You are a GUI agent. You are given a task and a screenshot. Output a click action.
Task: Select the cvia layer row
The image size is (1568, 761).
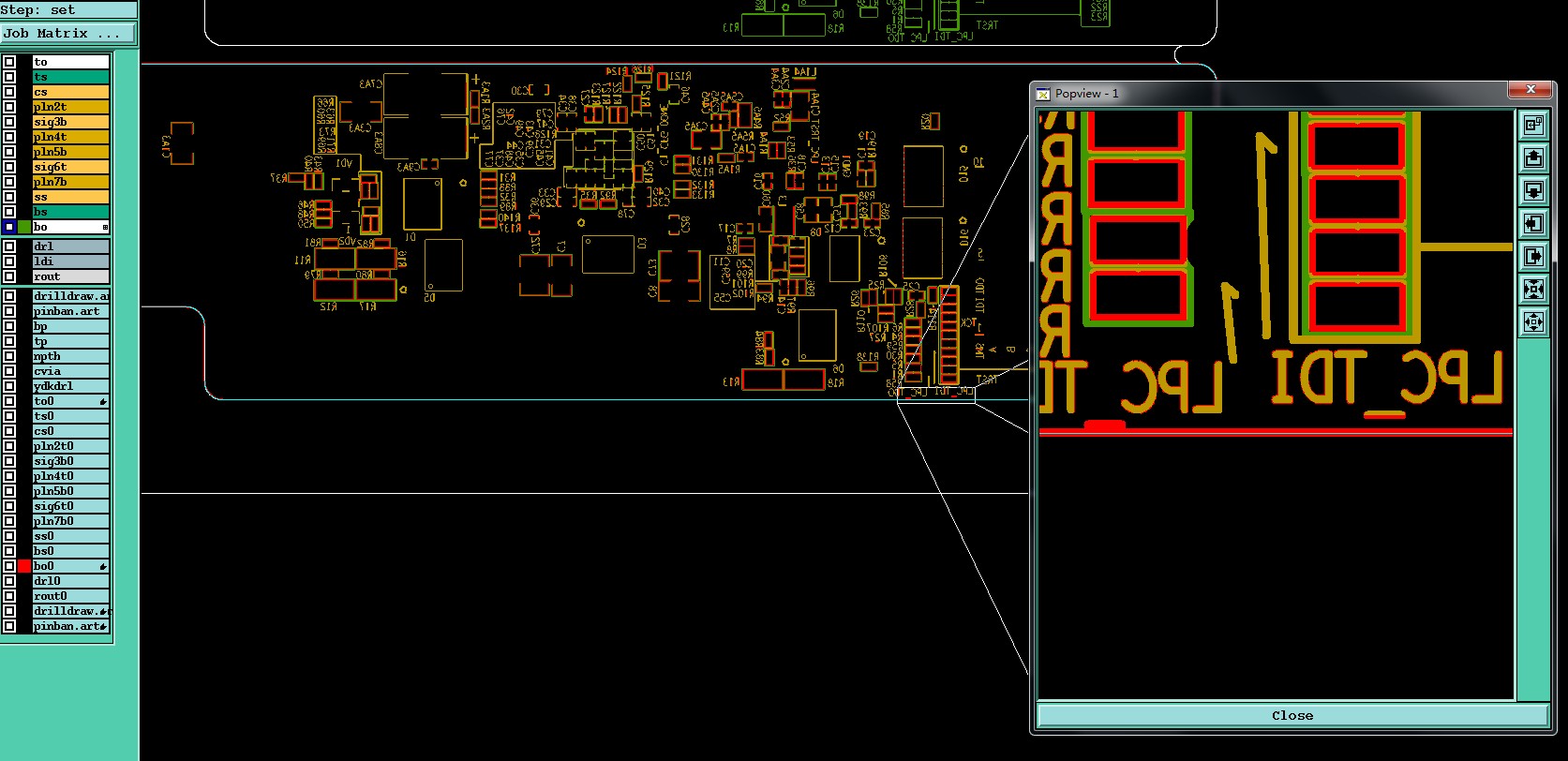pyautogui.click(x=71, y=371)
